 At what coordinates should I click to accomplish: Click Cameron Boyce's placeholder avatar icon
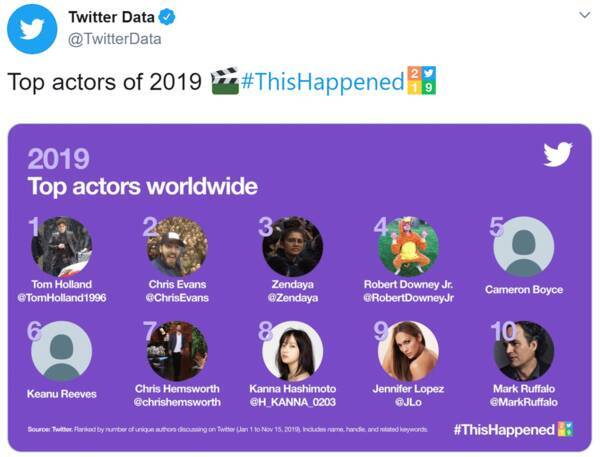point(523,246)
